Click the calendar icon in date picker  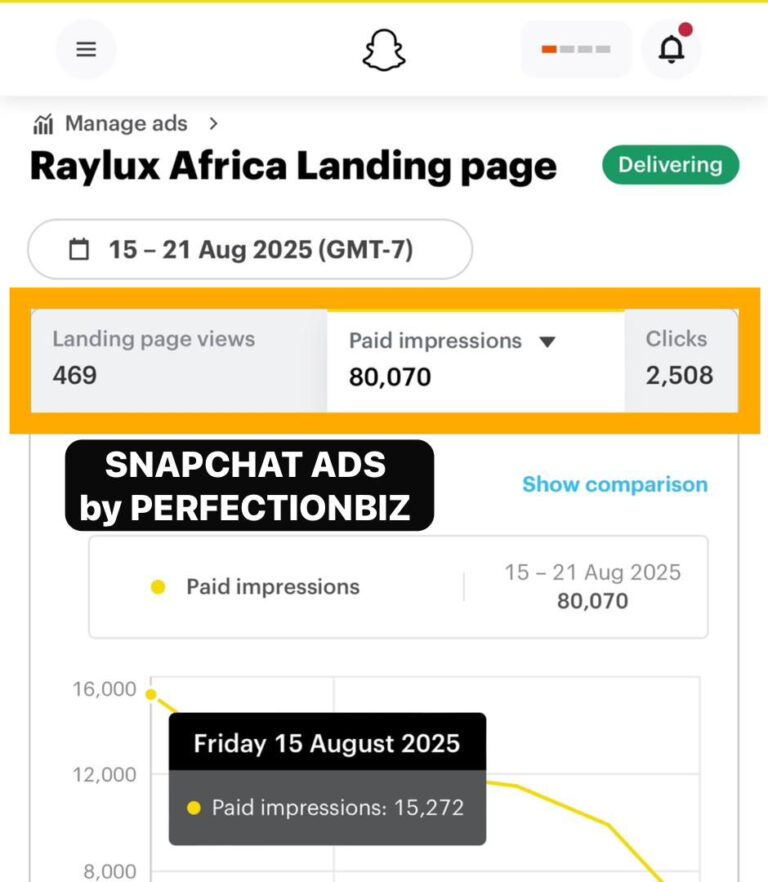79,249
